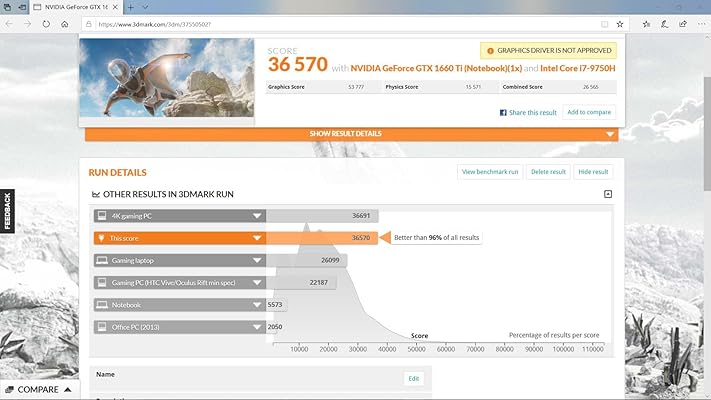Expand the Compare panel at bottom

[38, 390]
